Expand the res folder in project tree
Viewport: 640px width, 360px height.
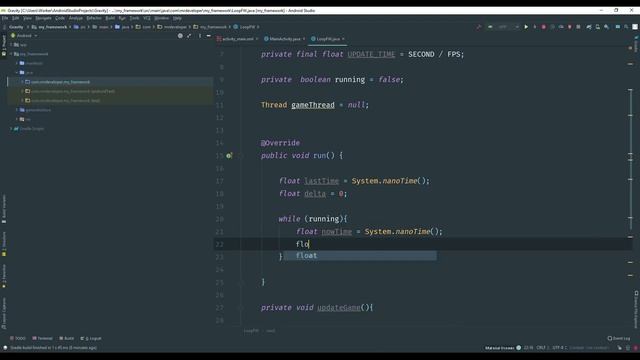(x=17, y=119)
